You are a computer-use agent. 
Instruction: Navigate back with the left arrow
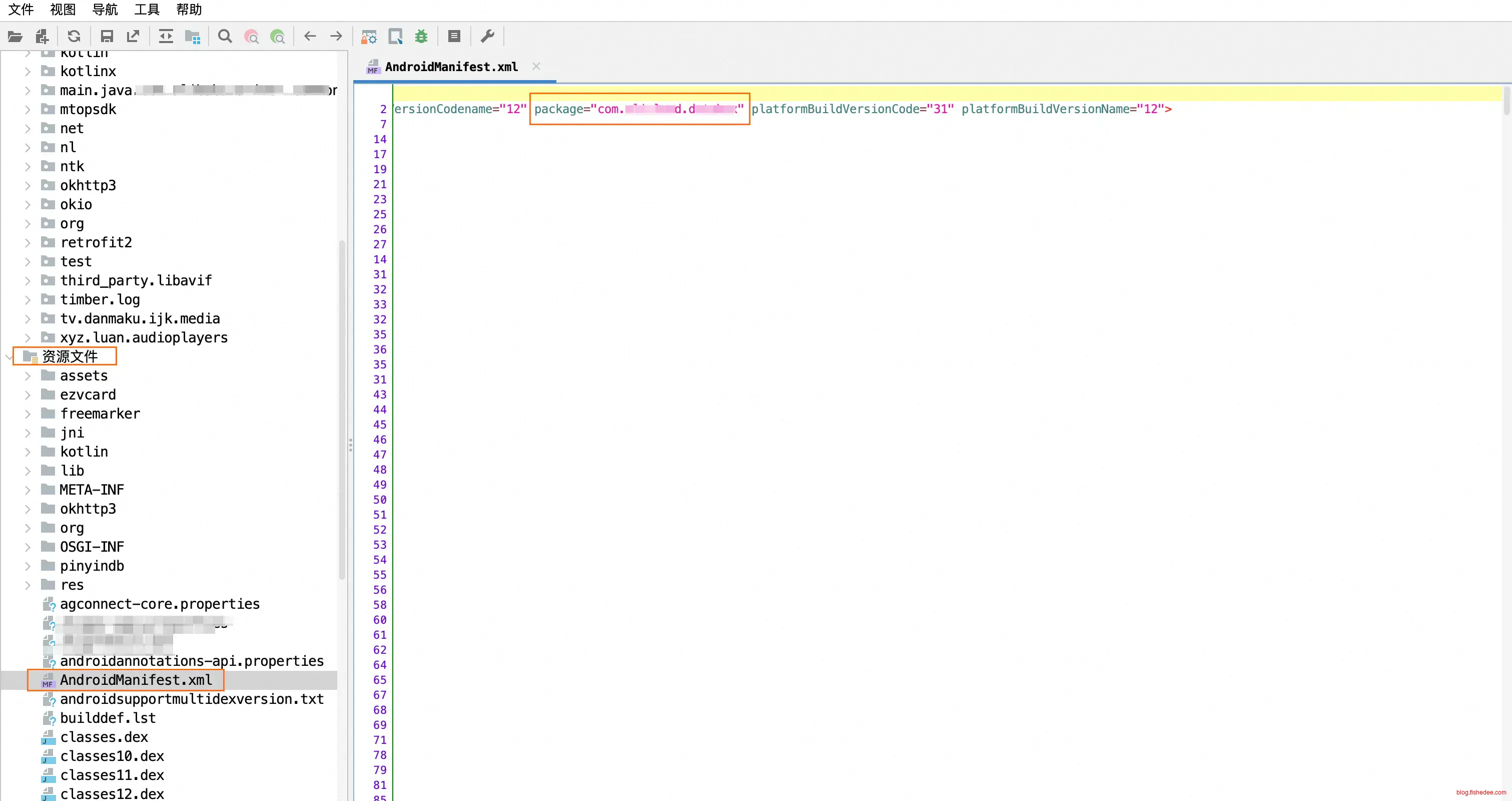coord(310,37)
